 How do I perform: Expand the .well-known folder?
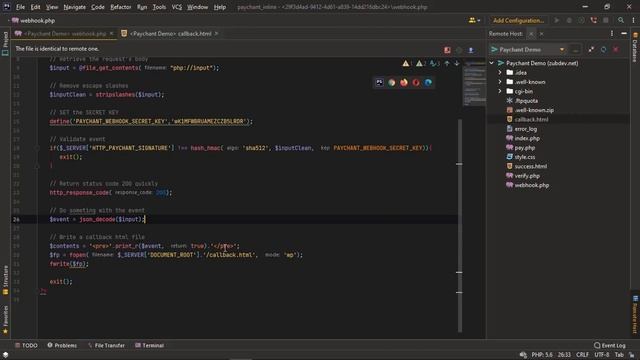coord(500,82)
